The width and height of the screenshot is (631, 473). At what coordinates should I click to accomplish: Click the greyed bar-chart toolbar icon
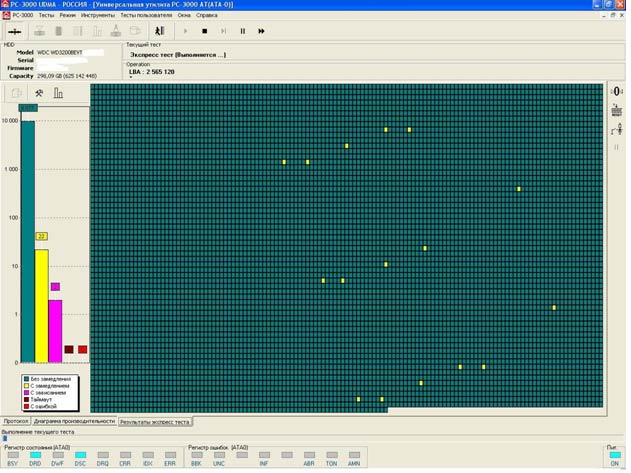(x=97, y=31)
